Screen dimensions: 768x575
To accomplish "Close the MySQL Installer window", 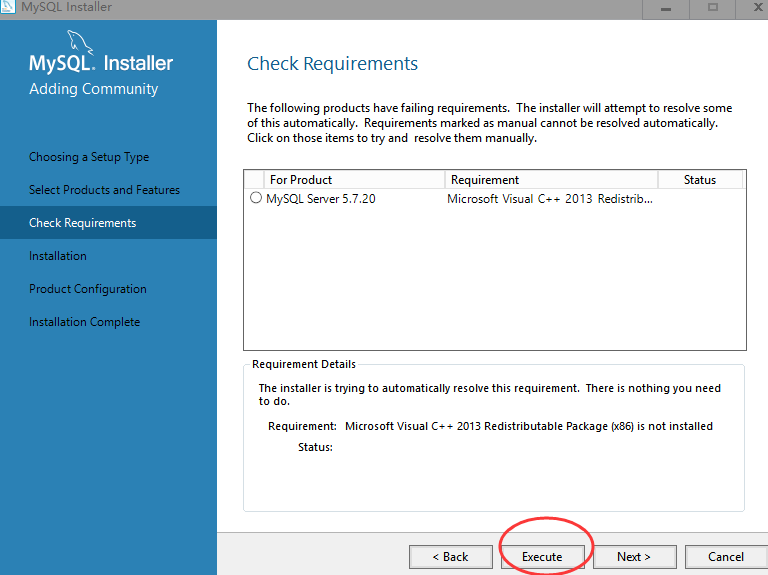I will 754,8.
